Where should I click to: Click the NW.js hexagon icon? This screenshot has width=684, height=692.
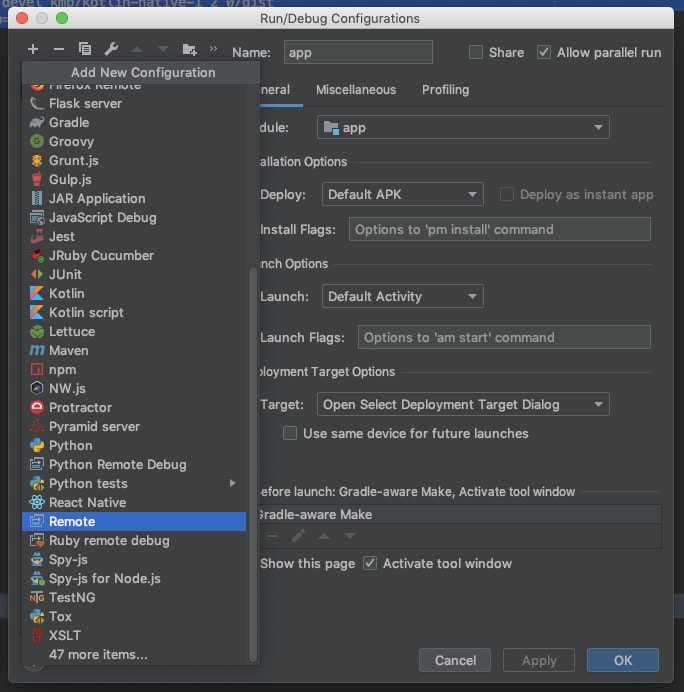pyautogui.click(x=37, y=388)
